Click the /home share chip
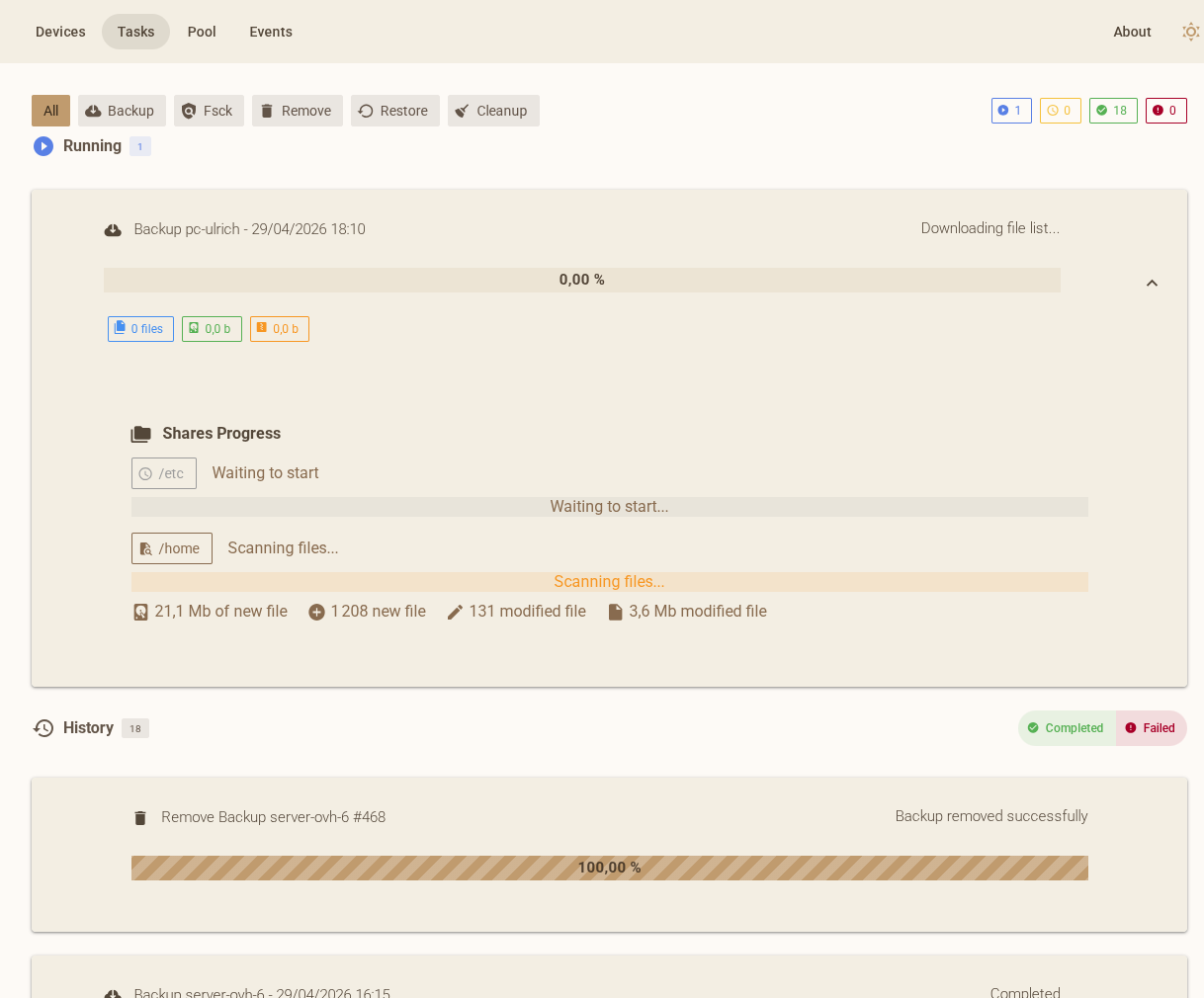 click(171, 548)
